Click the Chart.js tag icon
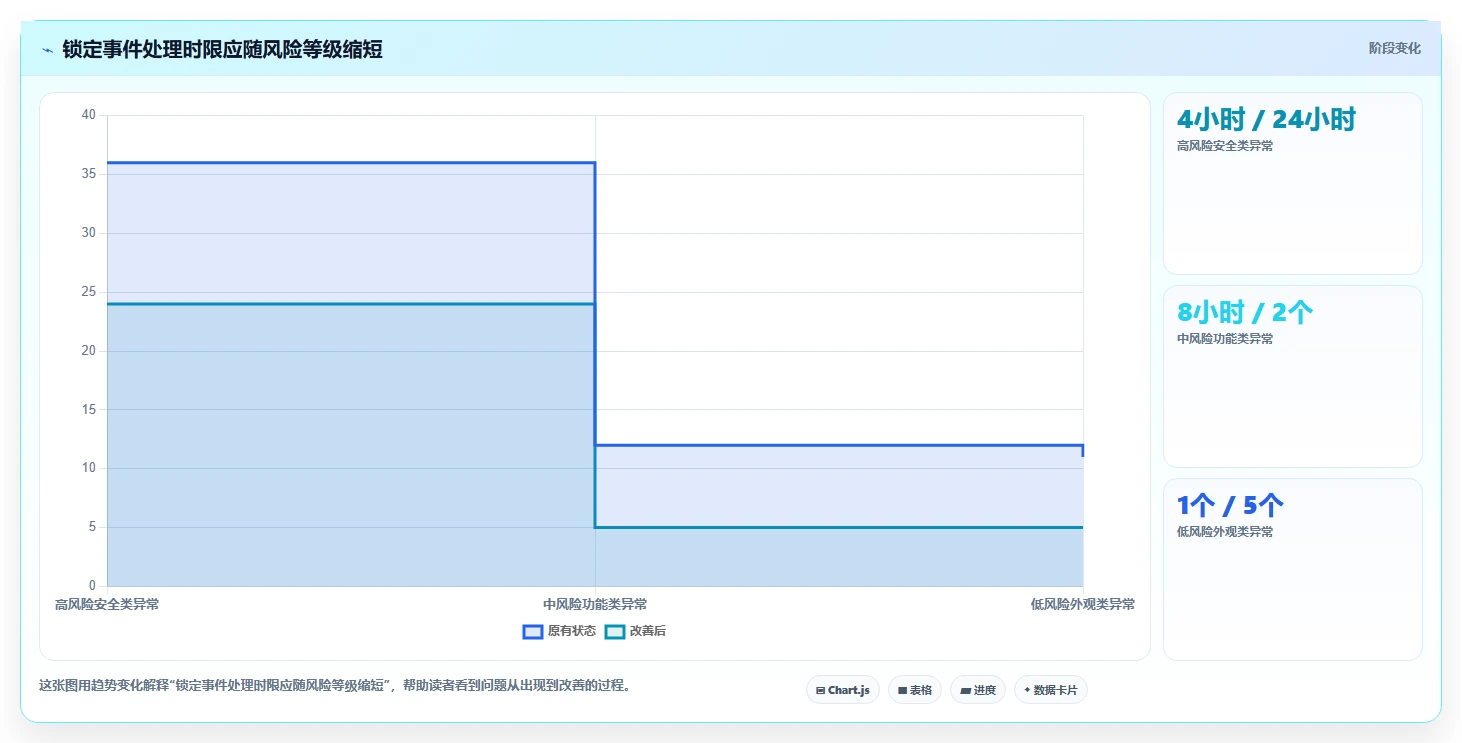Image resolution: width=1462 pixels, height=743 pixels. click(820, 690)
